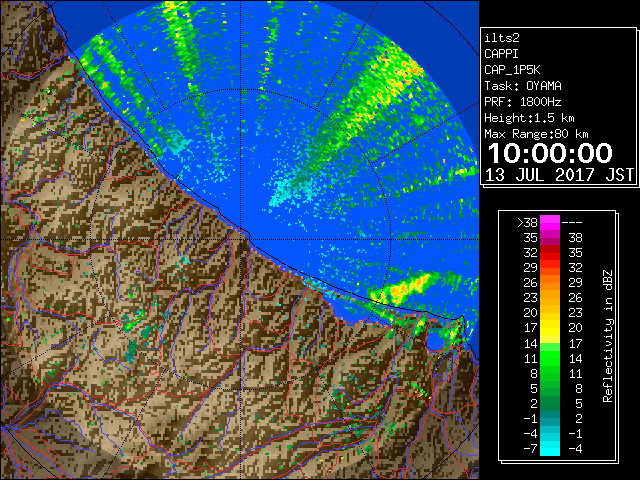
Task: Click the 10:00:00 timestamp
Action: tap(550, 153)
